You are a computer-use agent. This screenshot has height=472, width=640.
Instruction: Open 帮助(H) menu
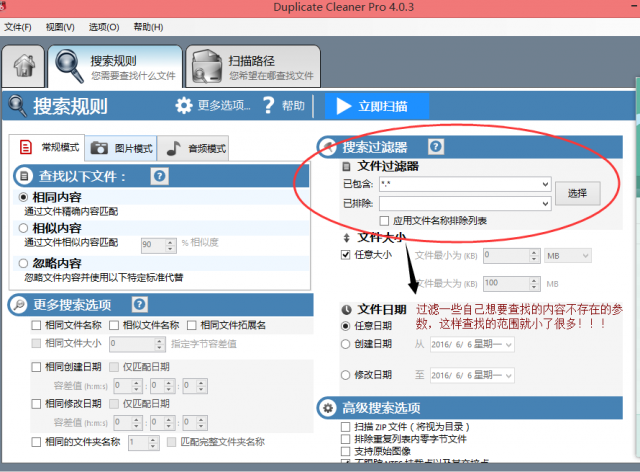pos(149,27)
